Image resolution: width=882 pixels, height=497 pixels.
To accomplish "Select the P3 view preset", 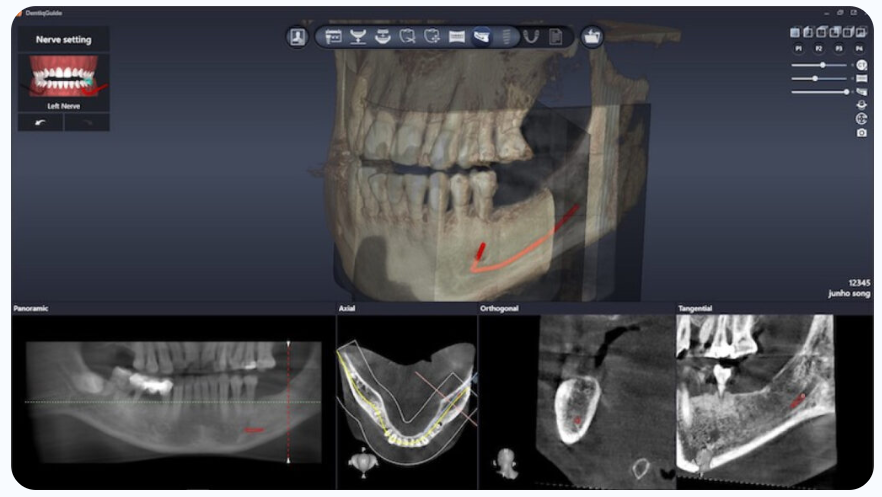I will click(838, 48).
